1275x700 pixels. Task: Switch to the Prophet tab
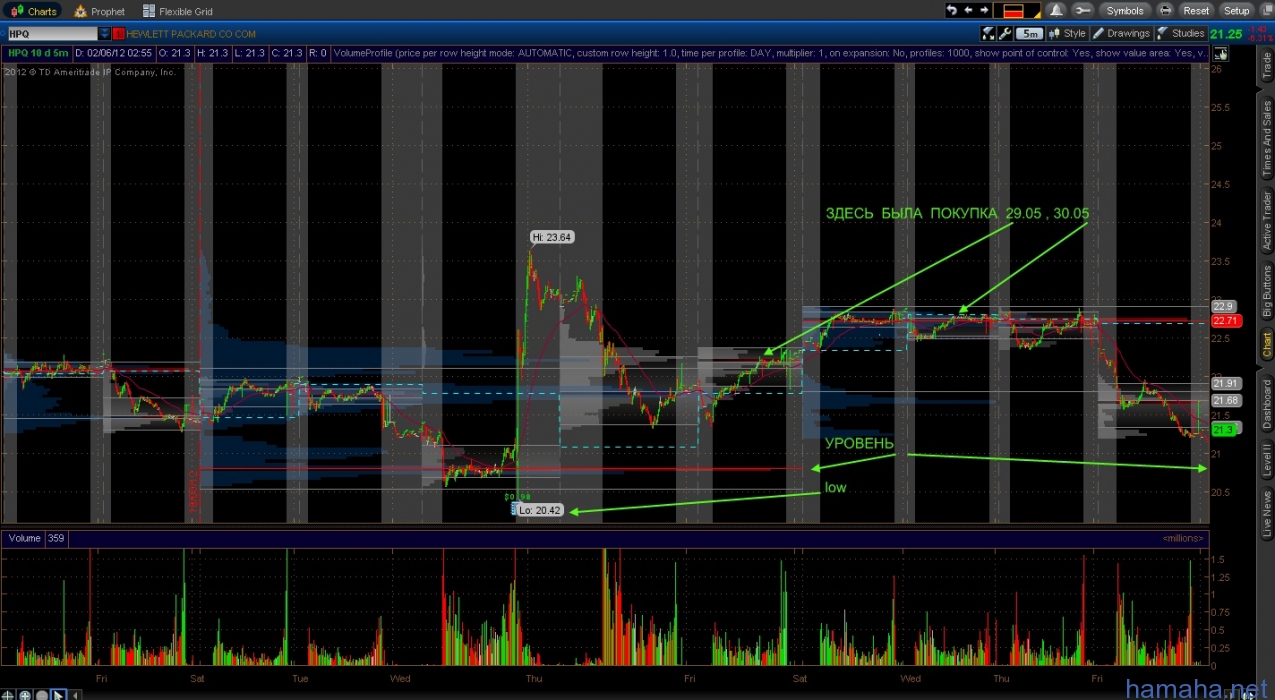pos(98,11)
